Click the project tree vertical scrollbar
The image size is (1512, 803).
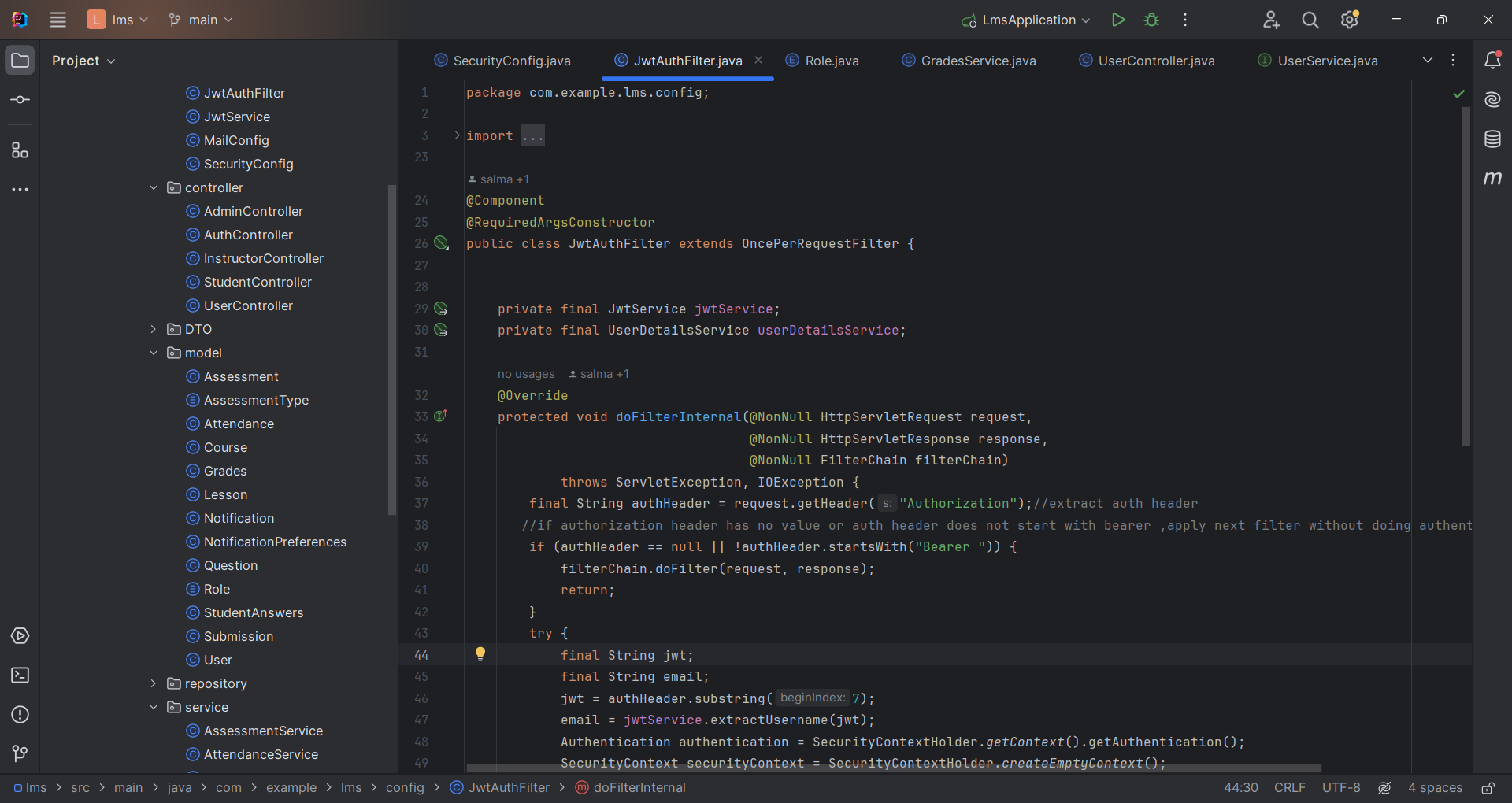pyautogui.click(x=392, y=350)
